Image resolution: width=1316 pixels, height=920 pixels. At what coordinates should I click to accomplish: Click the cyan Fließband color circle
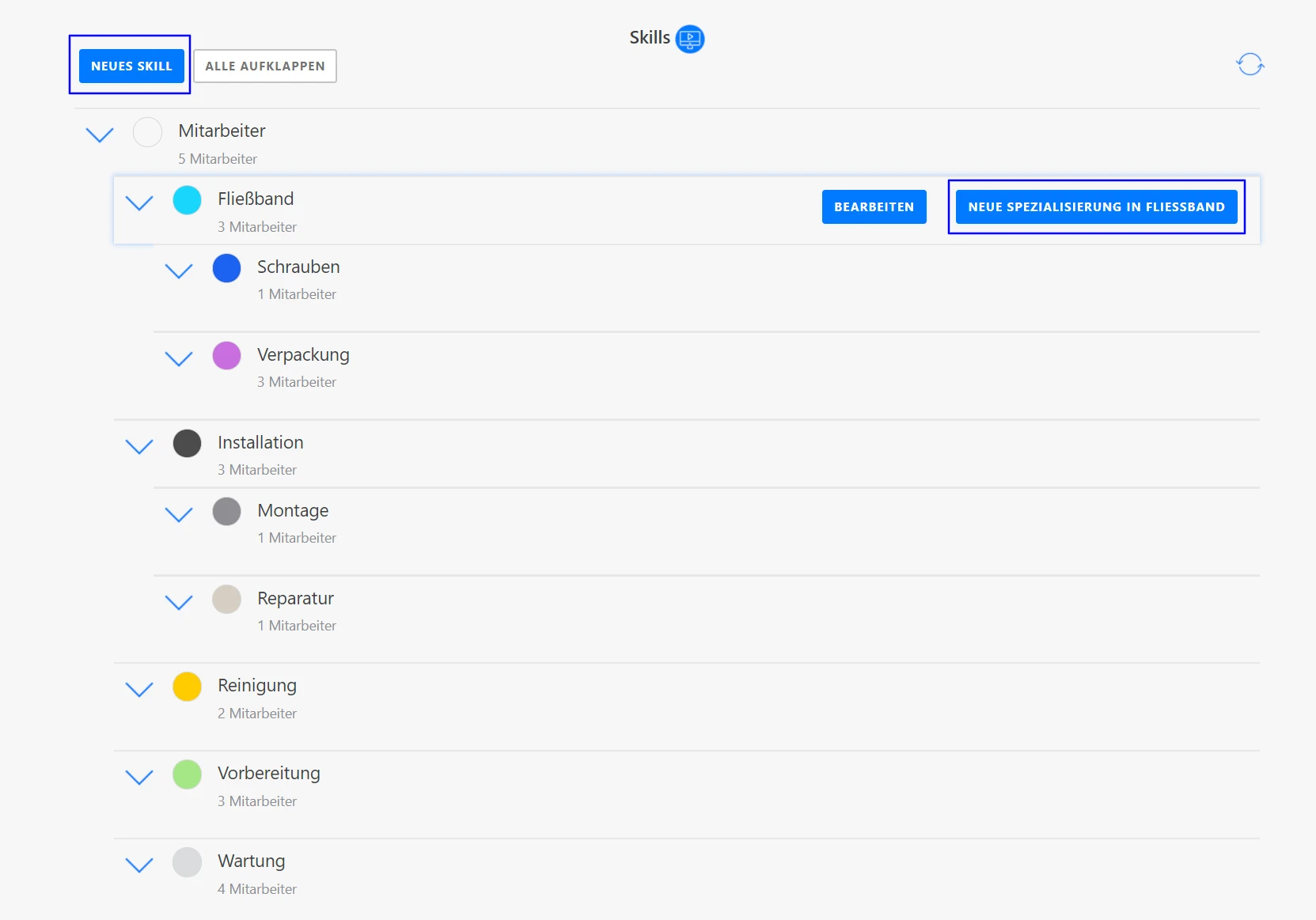(188, 200)
